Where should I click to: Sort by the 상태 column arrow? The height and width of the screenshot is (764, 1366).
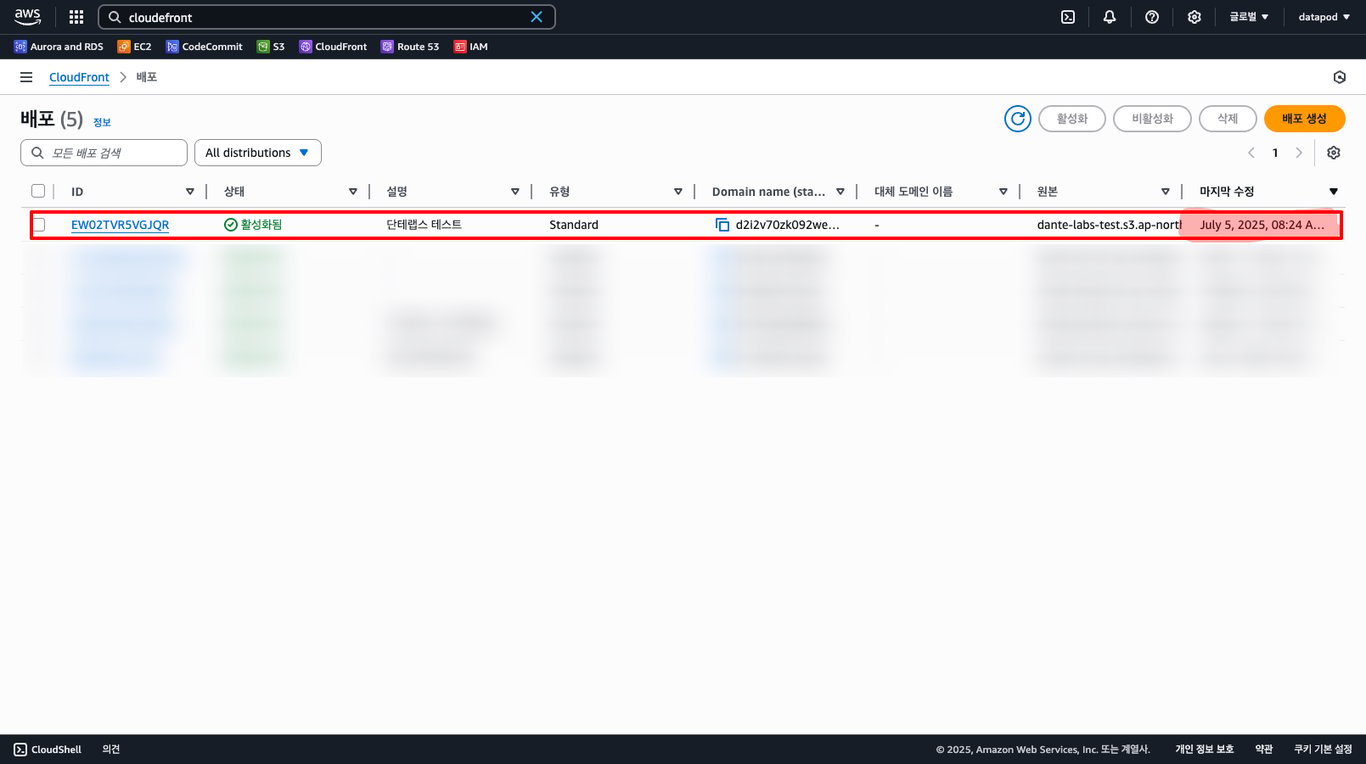point(353,191)
